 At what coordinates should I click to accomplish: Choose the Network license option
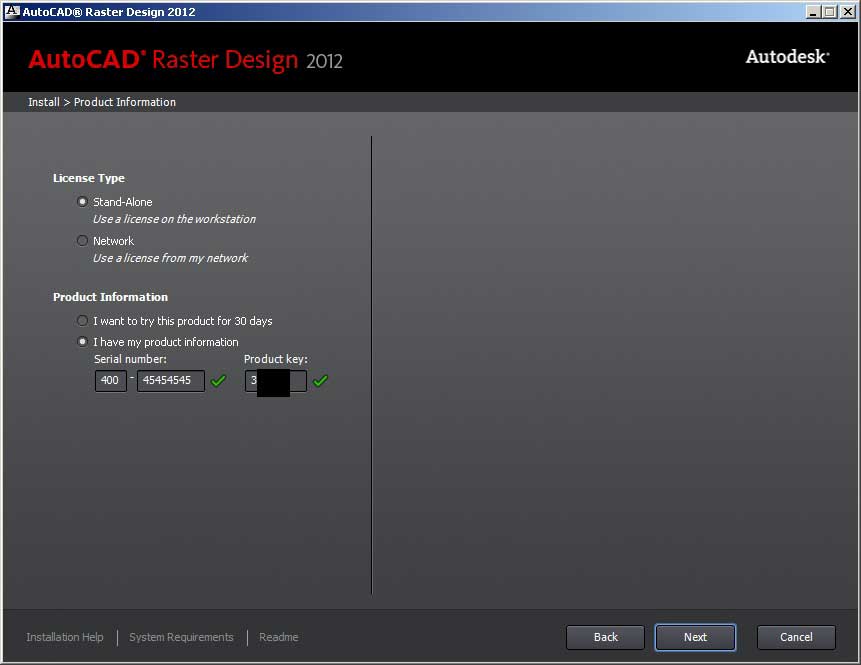pyautogui.click(x=83, y=240)
